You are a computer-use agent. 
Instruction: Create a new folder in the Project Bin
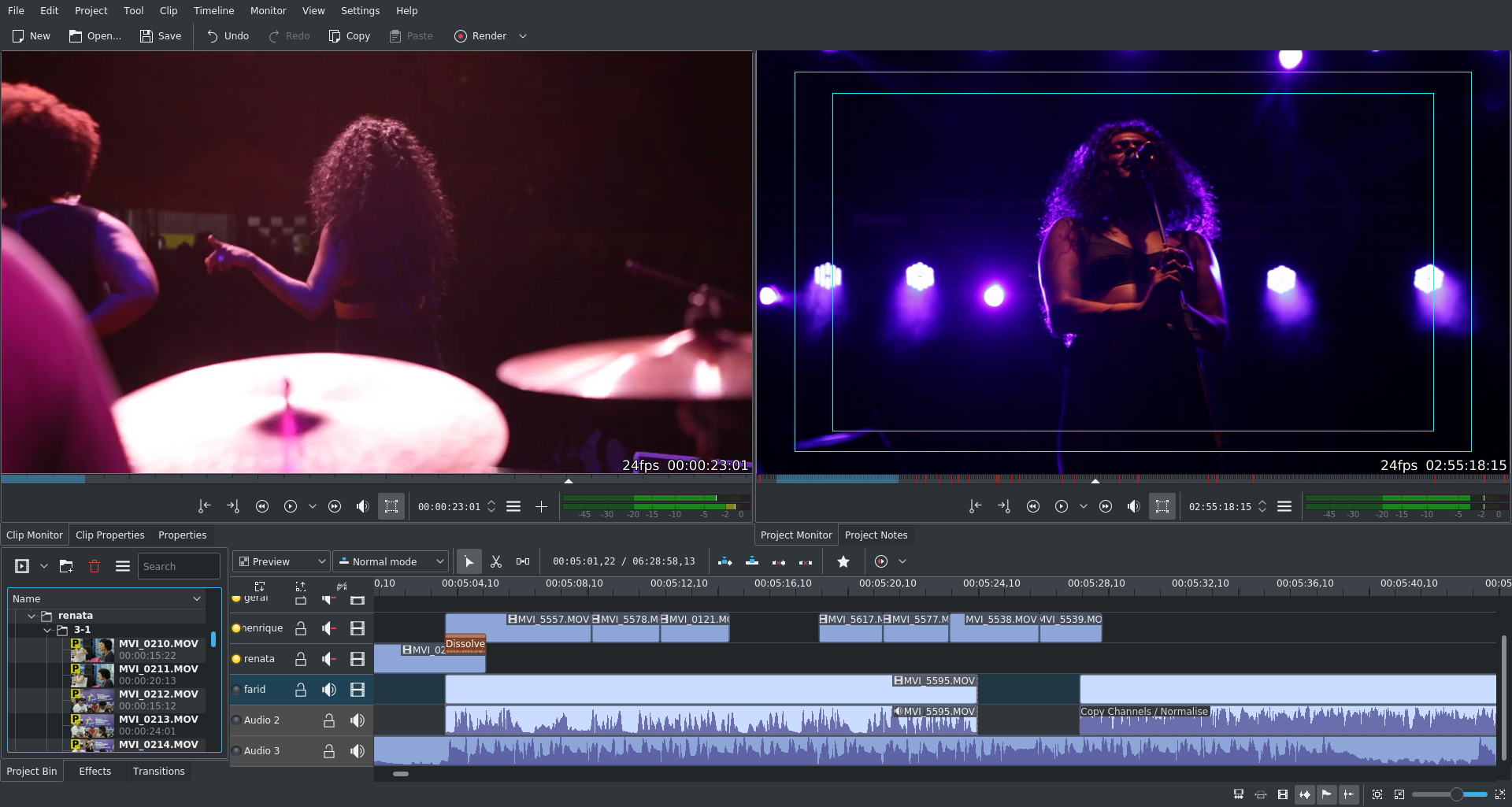[x=66, y=566]
